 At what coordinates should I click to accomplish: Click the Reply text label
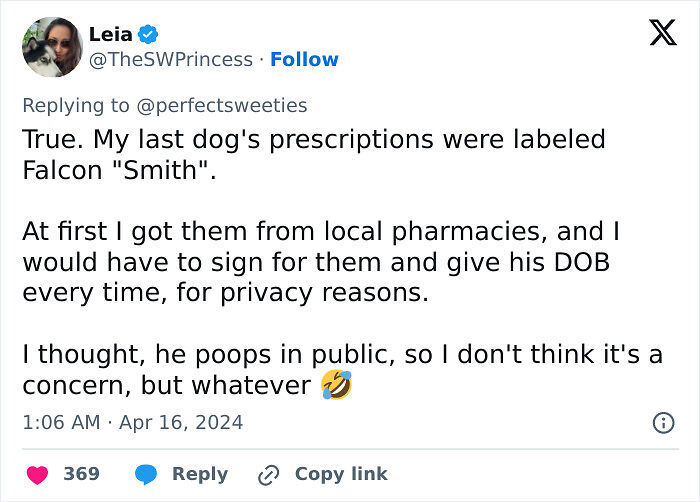[199, 474]
